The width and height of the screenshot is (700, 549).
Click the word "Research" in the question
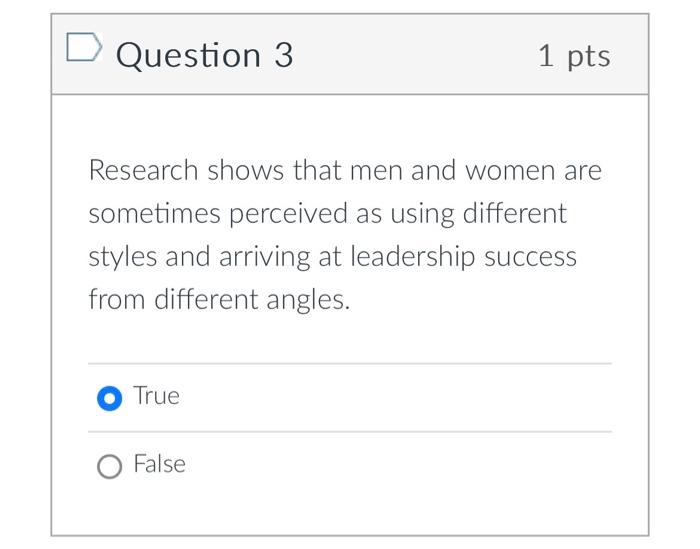pos(144,171)
